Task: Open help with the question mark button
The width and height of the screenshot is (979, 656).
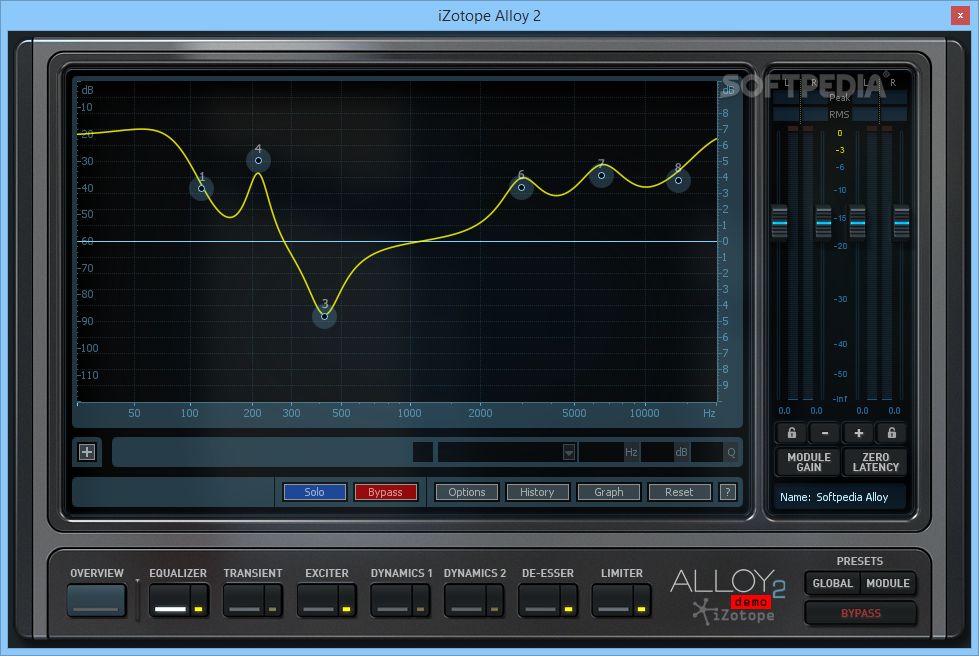Action: (727, 492)
